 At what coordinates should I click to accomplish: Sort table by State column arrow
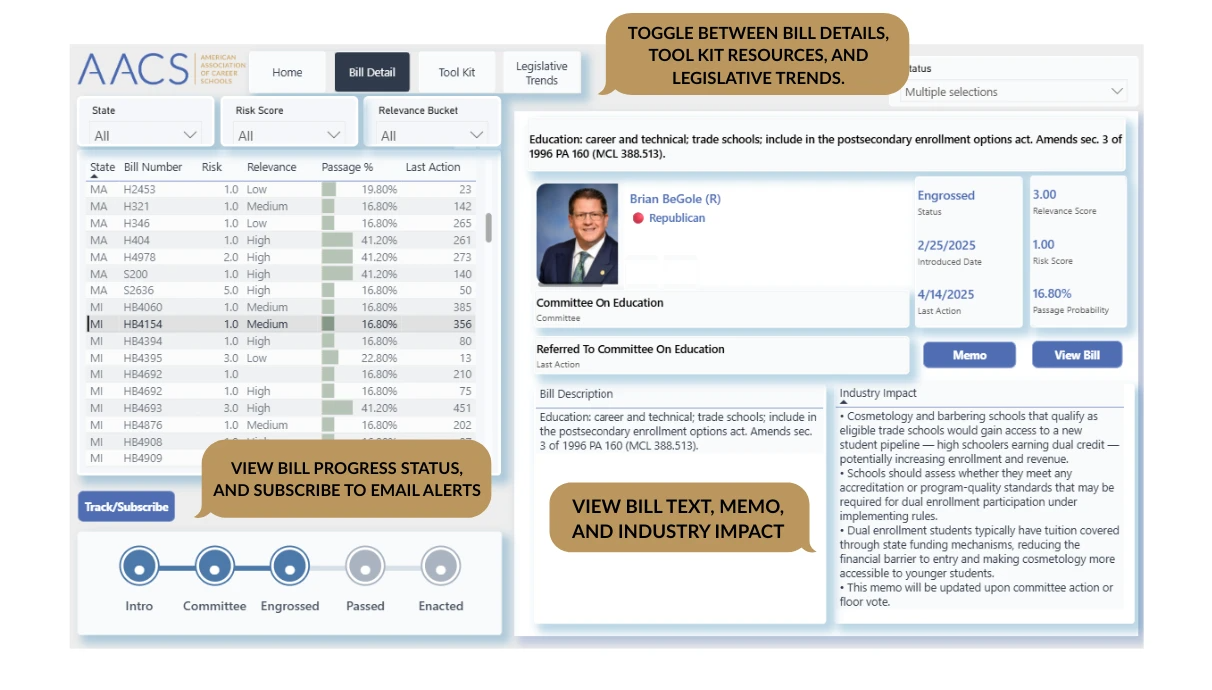94,177
